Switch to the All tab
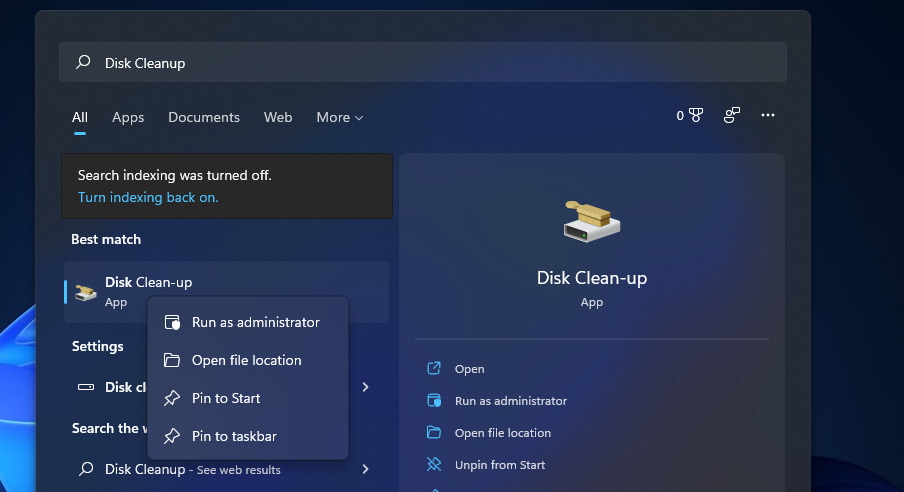Viewport: 904px width, 492px height. (x=80, y=117)
